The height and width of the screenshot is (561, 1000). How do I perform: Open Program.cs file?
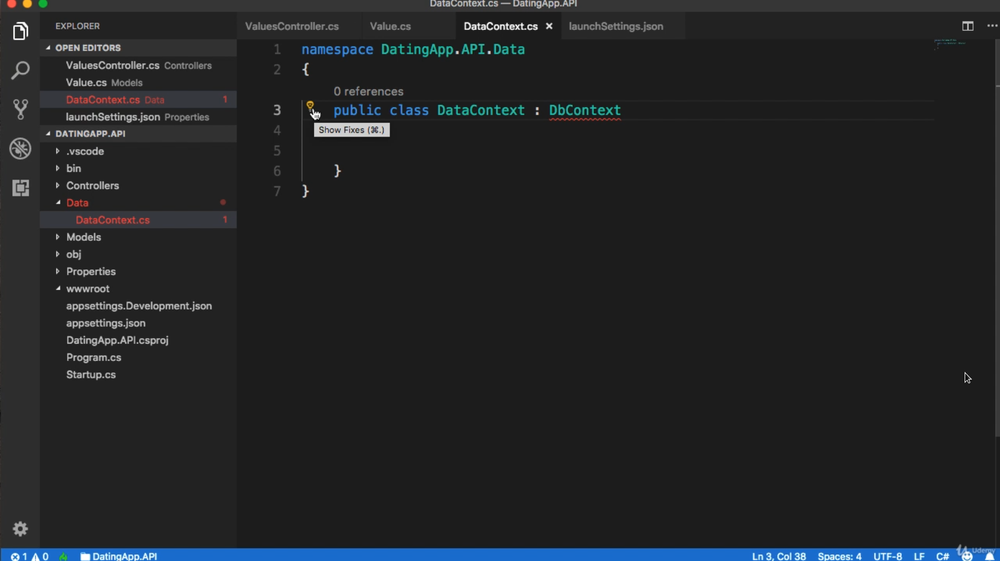tap(138, 358)
